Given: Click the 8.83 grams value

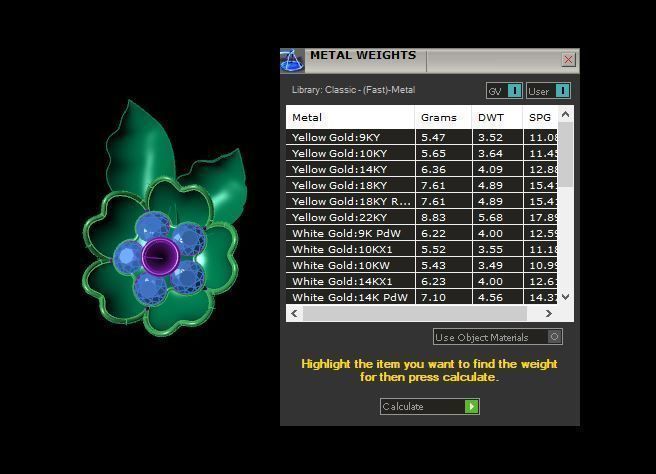Looking at the screenshot, I should click(x=433, y=218).
